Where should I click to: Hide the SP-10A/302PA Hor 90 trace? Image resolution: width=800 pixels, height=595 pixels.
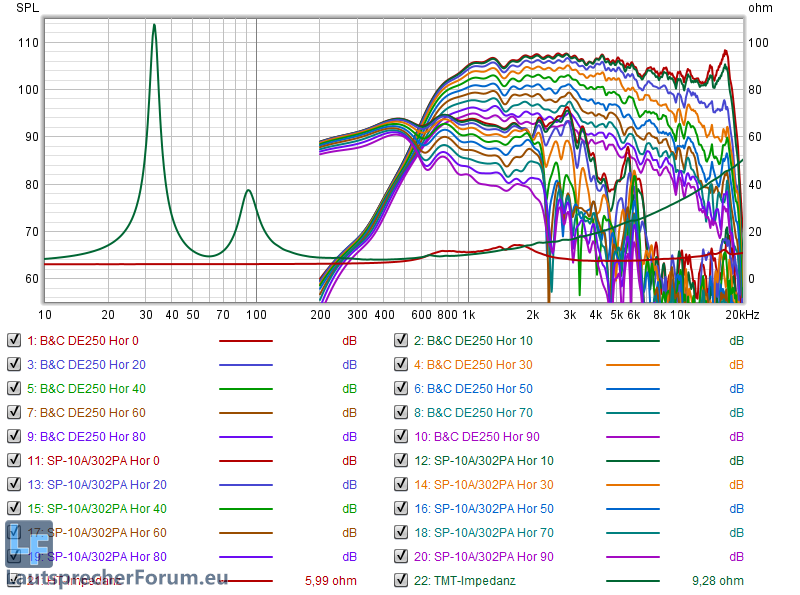(401, 557)
